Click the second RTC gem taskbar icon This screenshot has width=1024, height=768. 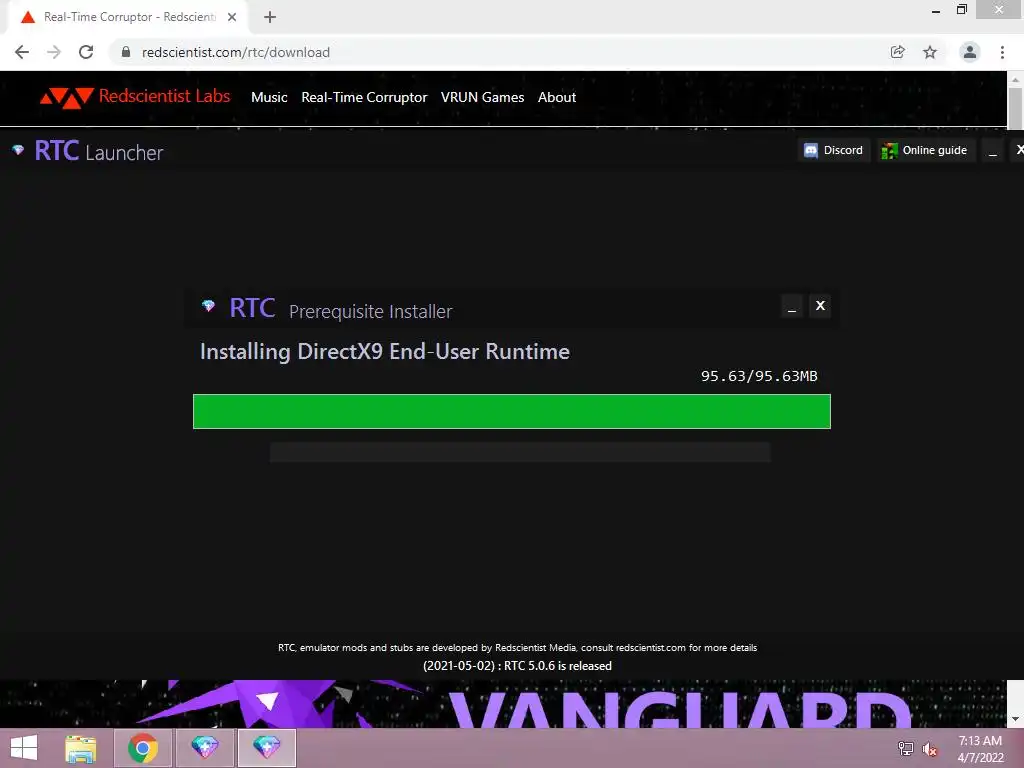[266, 748]
